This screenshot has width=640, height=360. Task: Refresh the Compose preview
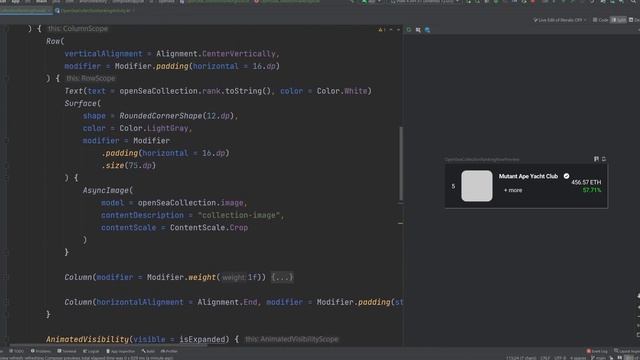tap(409, 30)
